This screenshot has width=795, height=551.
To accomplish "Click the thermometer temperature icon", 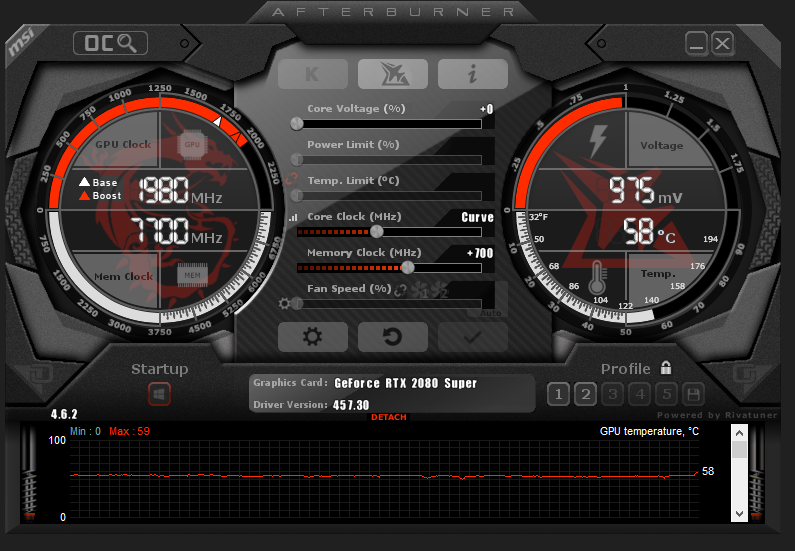I will [597, 278].
